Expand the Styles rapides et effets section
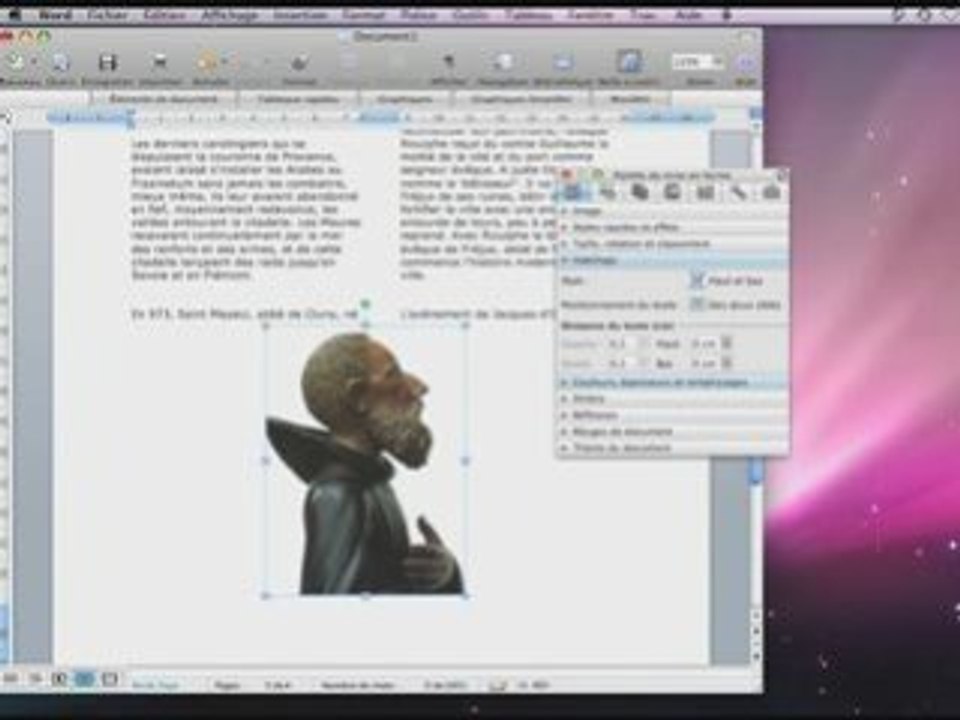The width and height of the screenshot is (960, 720). click(672, 227)
